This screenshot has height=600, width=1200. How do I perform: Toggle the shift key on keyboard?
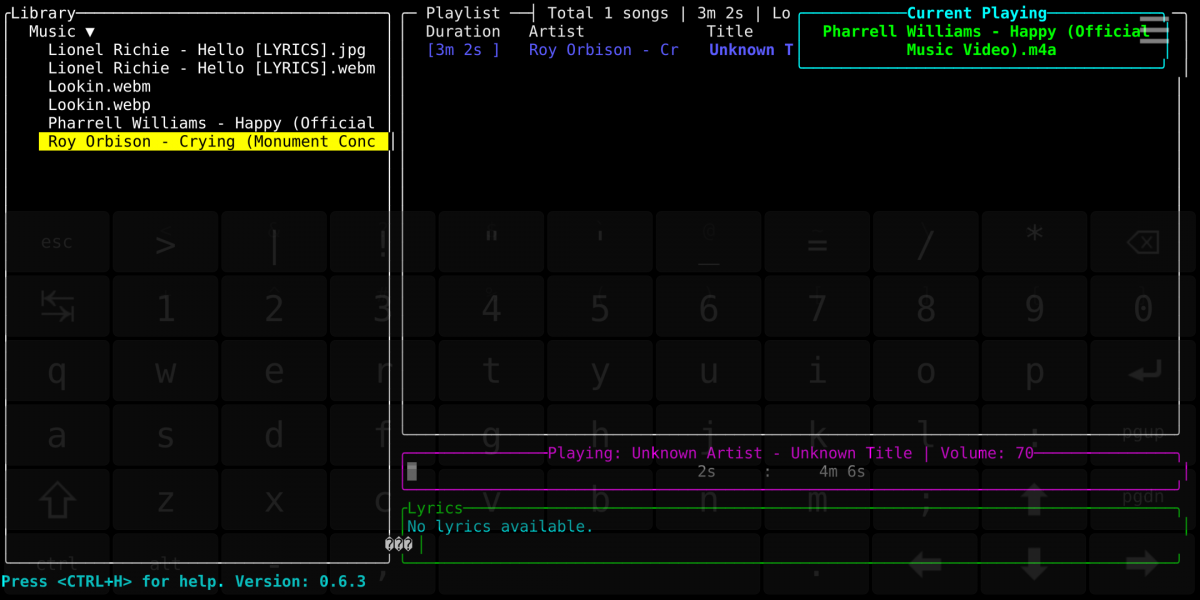(x=57, y=498)
